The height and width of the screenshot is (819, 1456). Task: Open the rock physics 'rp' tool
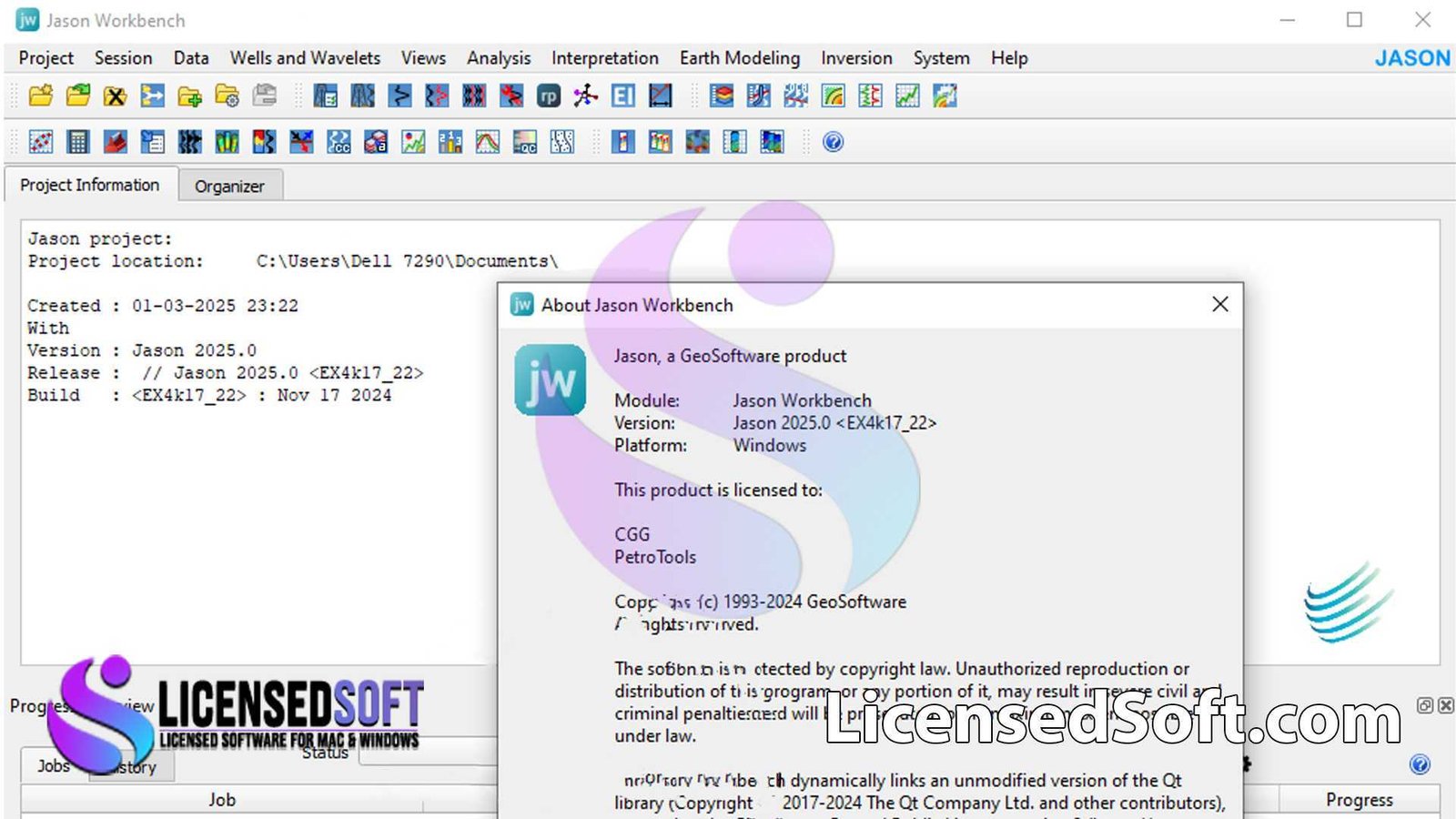549,96
